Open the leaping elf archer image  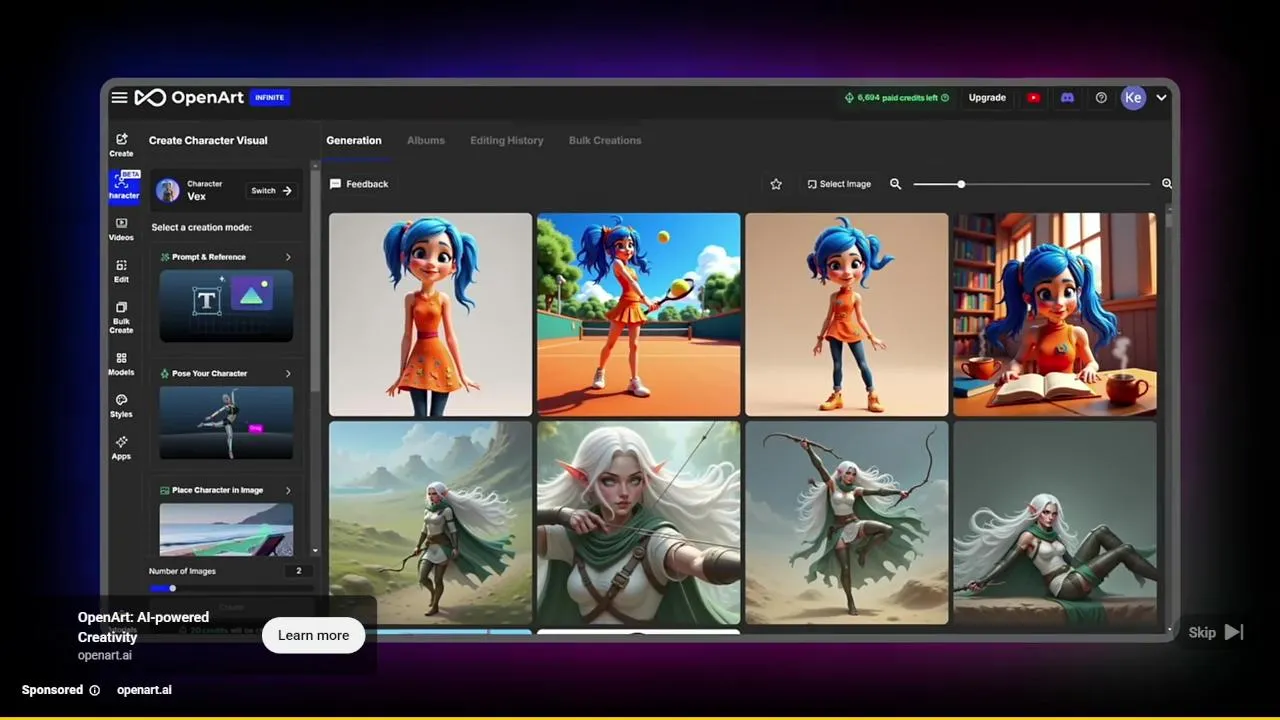click(x=846, y=523)
